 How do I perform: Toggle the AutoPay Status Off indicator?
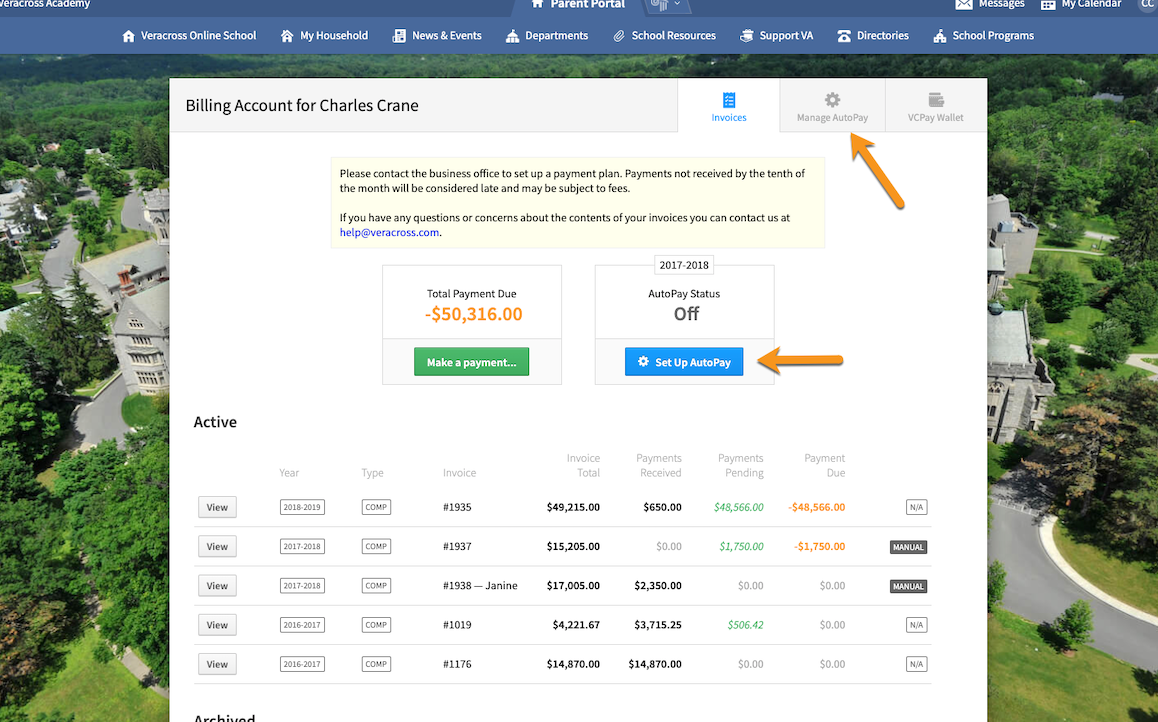click(685, 313)
